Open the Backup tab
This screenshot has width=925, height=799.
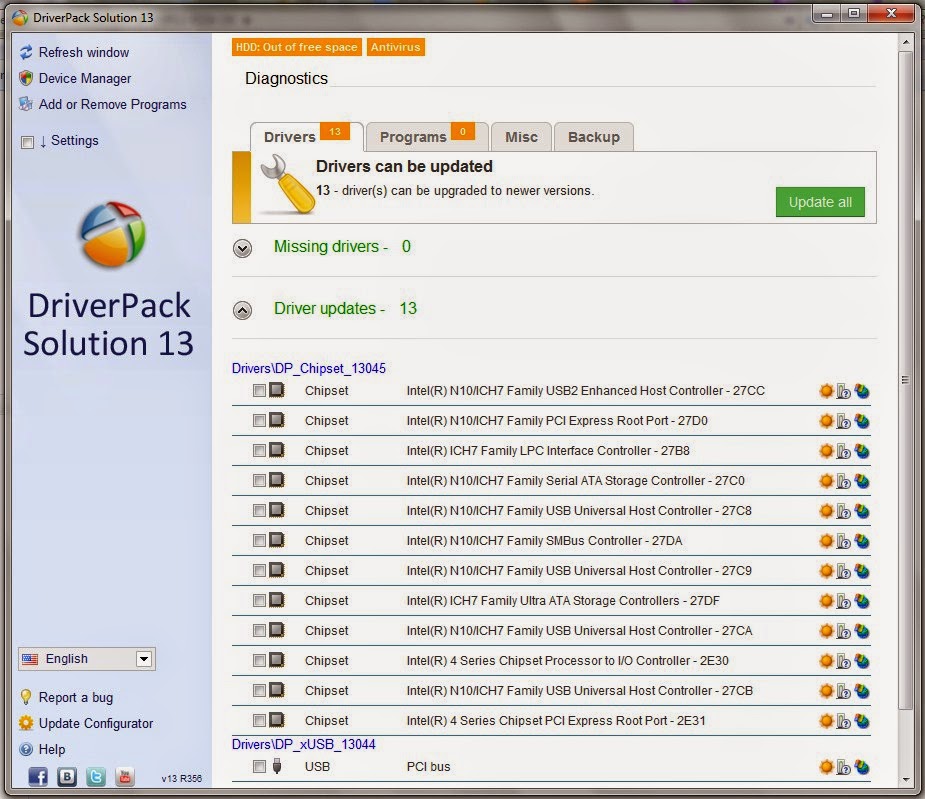click(x=593, y=137)
